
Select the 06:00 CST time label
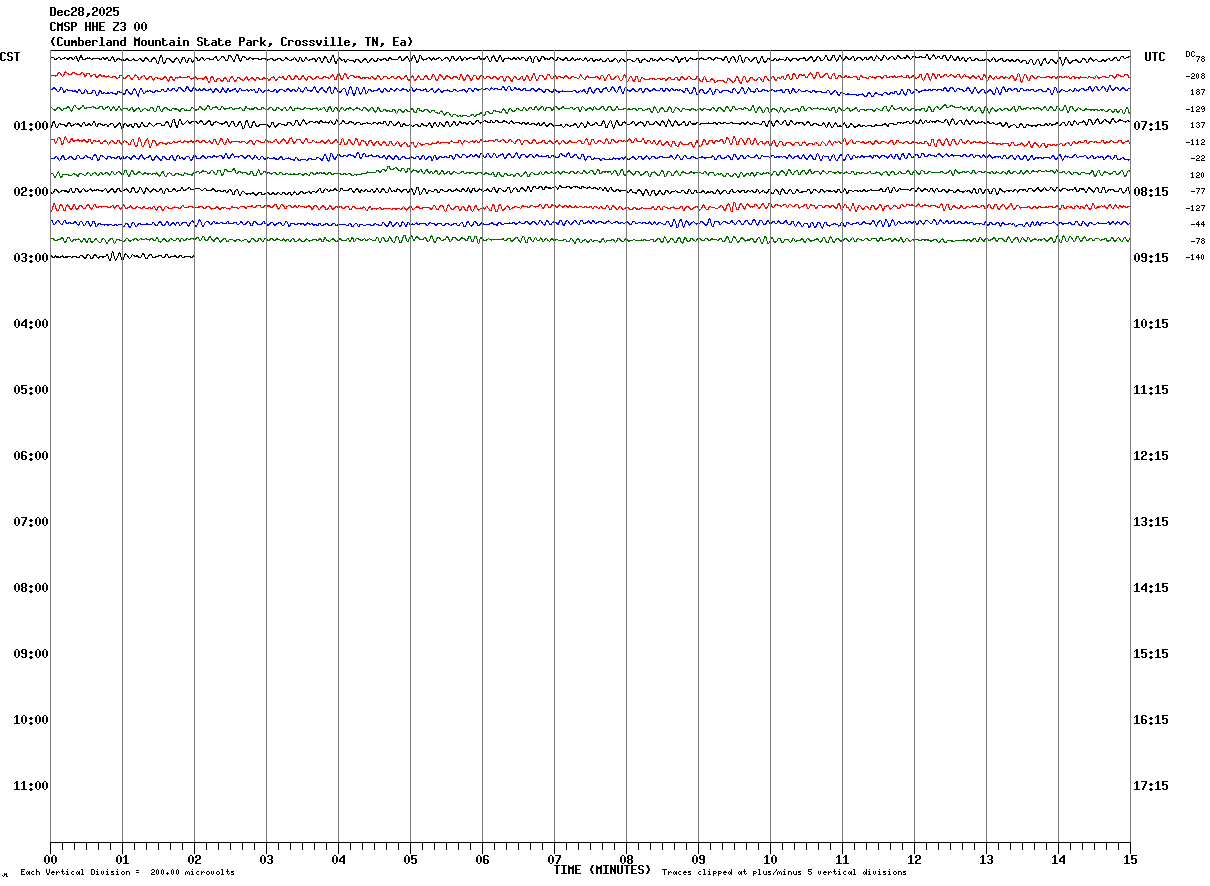click(x=31, y=456)
